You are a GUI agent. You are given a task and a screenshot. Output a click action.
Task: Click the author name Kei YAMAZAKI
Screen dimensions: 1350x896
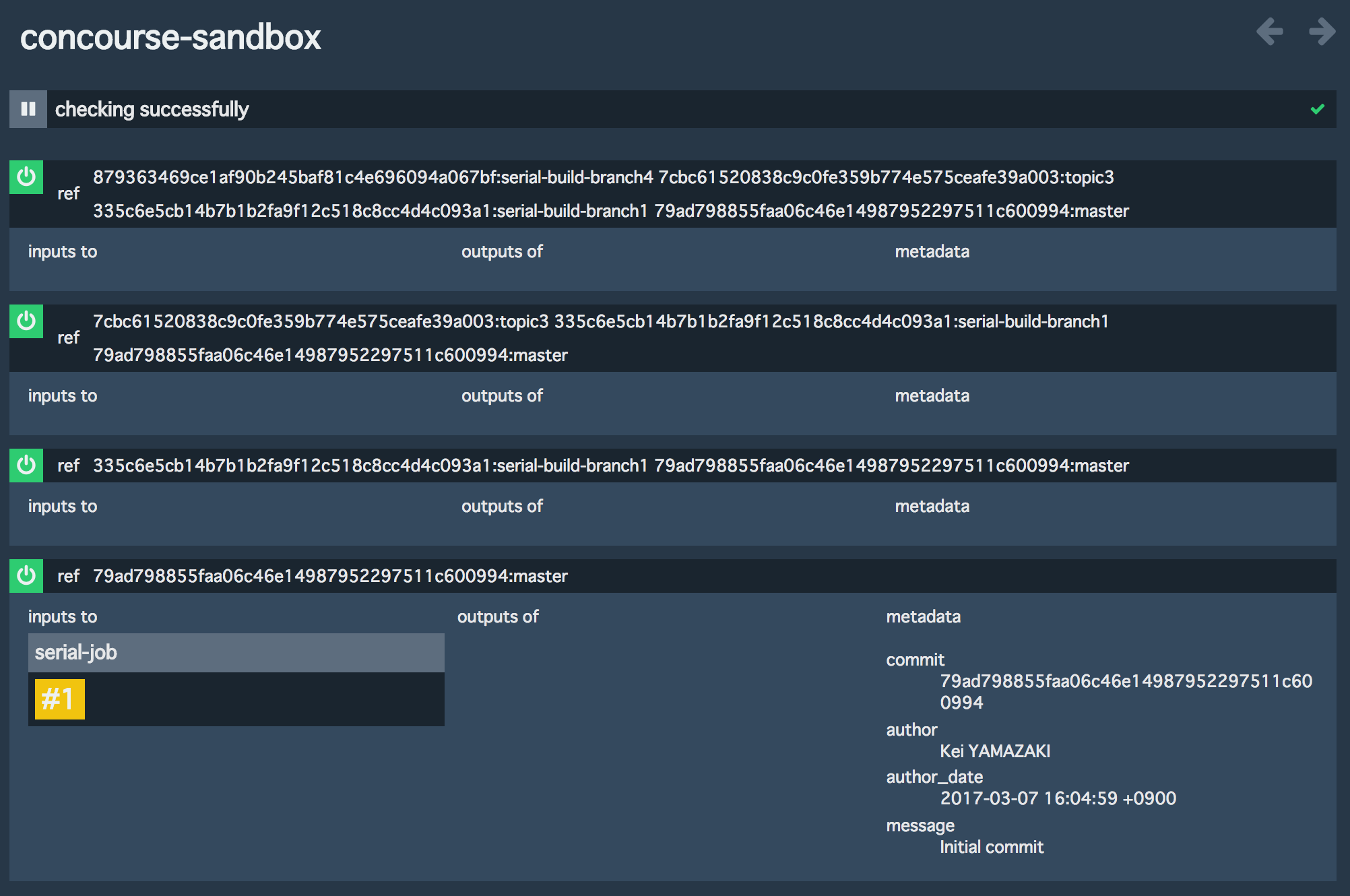995,751
